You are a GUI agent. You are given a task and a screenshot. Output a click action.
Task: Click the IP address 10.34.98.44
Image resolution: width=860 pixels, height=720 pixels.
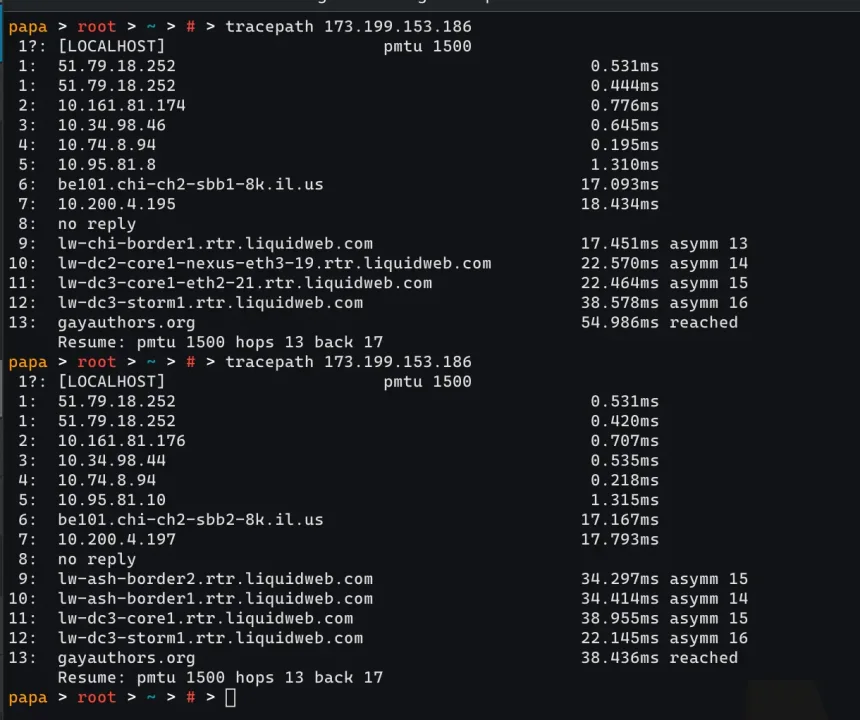pos(111,461)
